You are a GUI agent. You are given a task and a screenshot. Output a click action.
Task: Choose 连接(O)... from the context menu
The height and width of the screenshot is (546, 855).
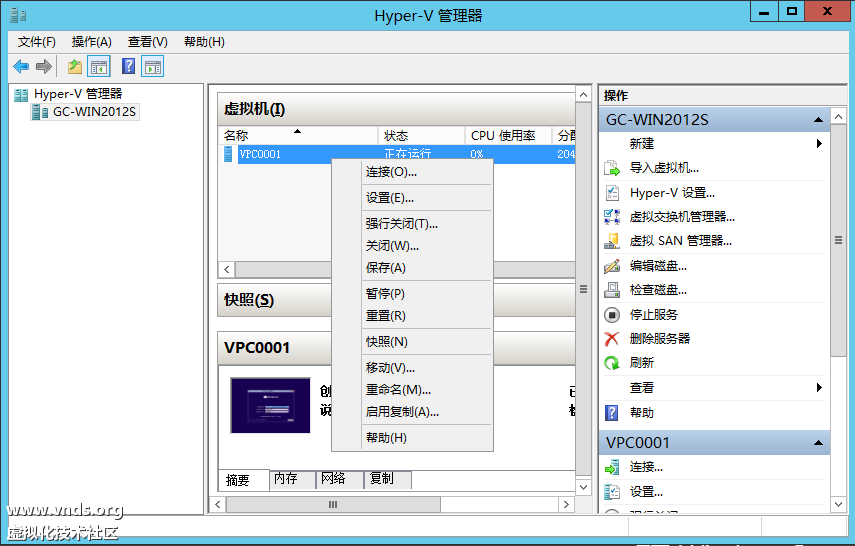(412, 172)
